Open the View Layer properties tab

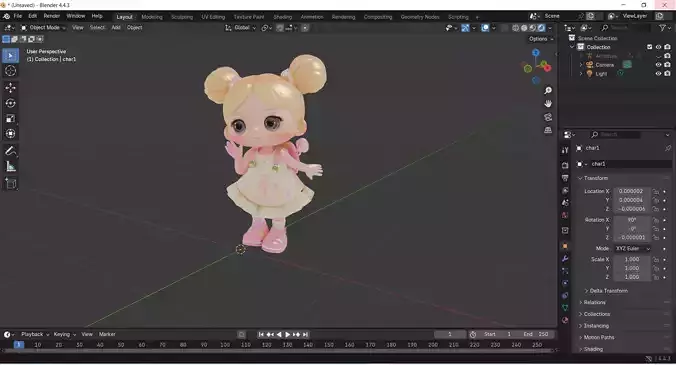(x=565, y=190)
